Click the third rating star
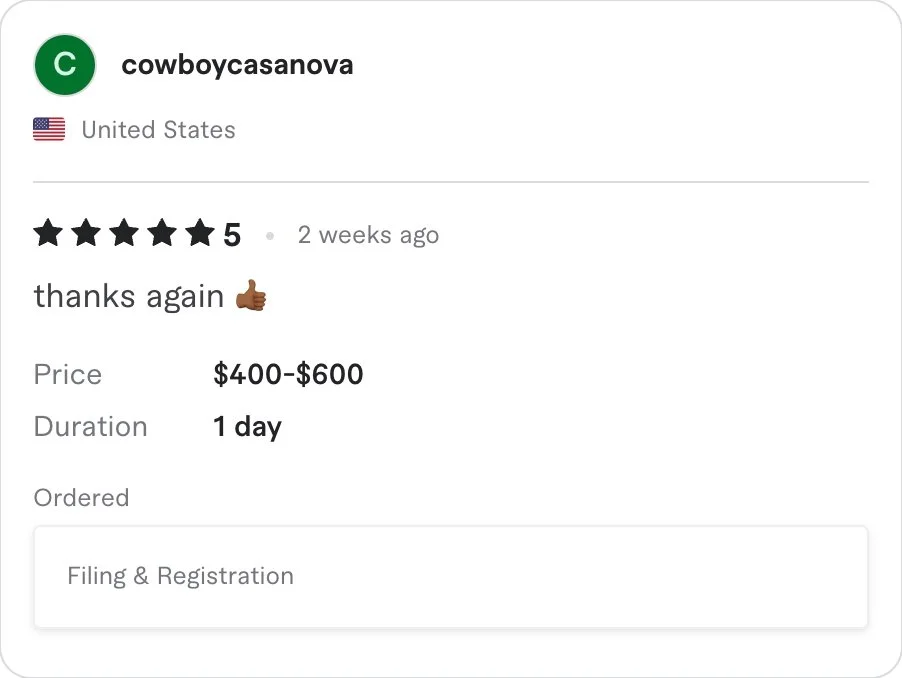 pos(124,234)
